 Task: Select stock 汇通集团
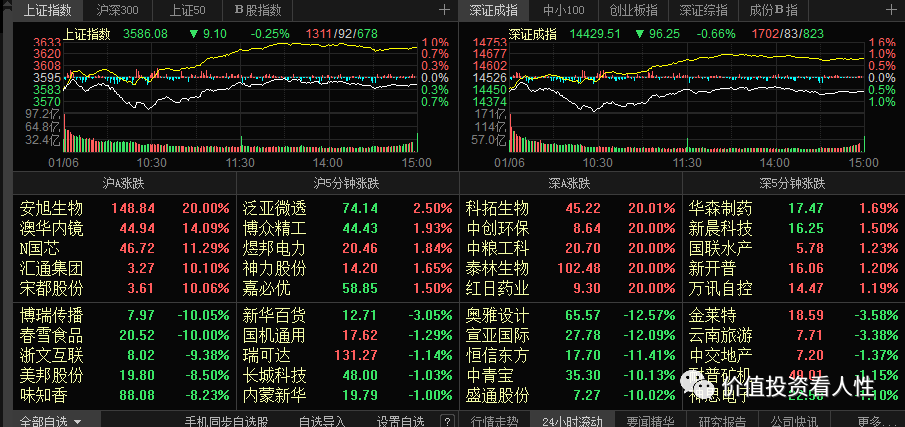tap(51, 268)
